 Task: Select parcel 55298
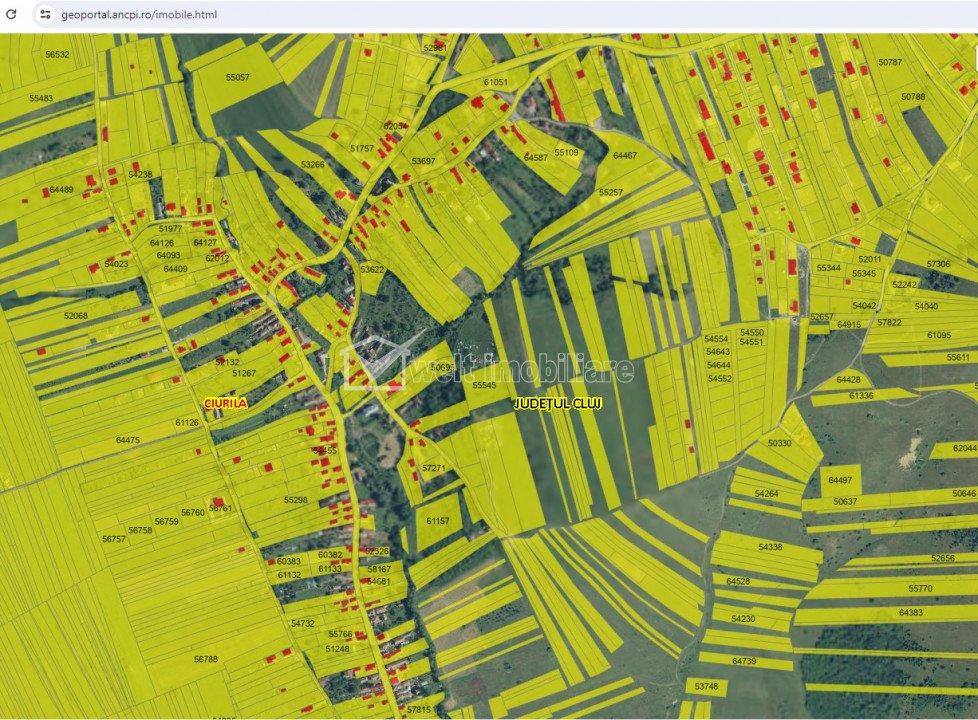coord(295,499)
